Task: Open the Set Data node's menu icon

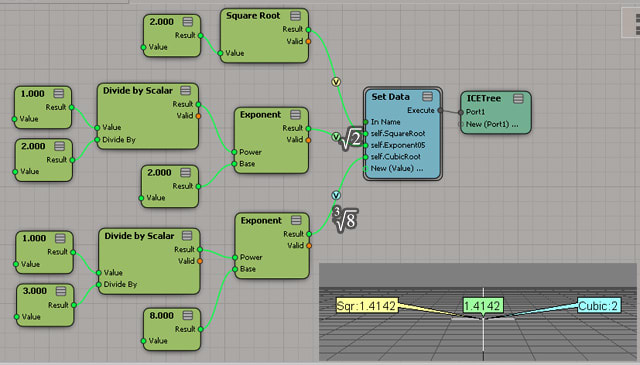Action: pyautogui.click(x=427, y=96)
